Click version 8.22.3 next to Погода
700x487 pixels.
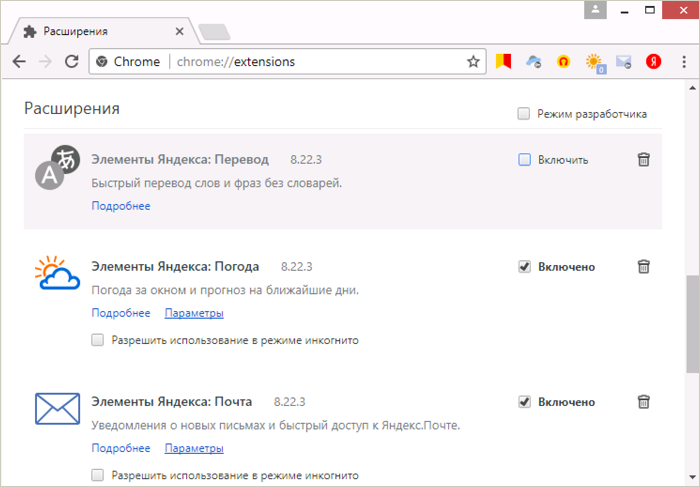(x=296, y=267)
